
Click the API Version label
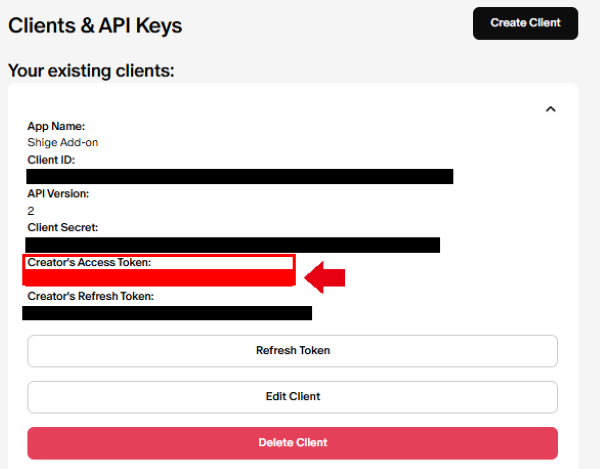[58, 193]
